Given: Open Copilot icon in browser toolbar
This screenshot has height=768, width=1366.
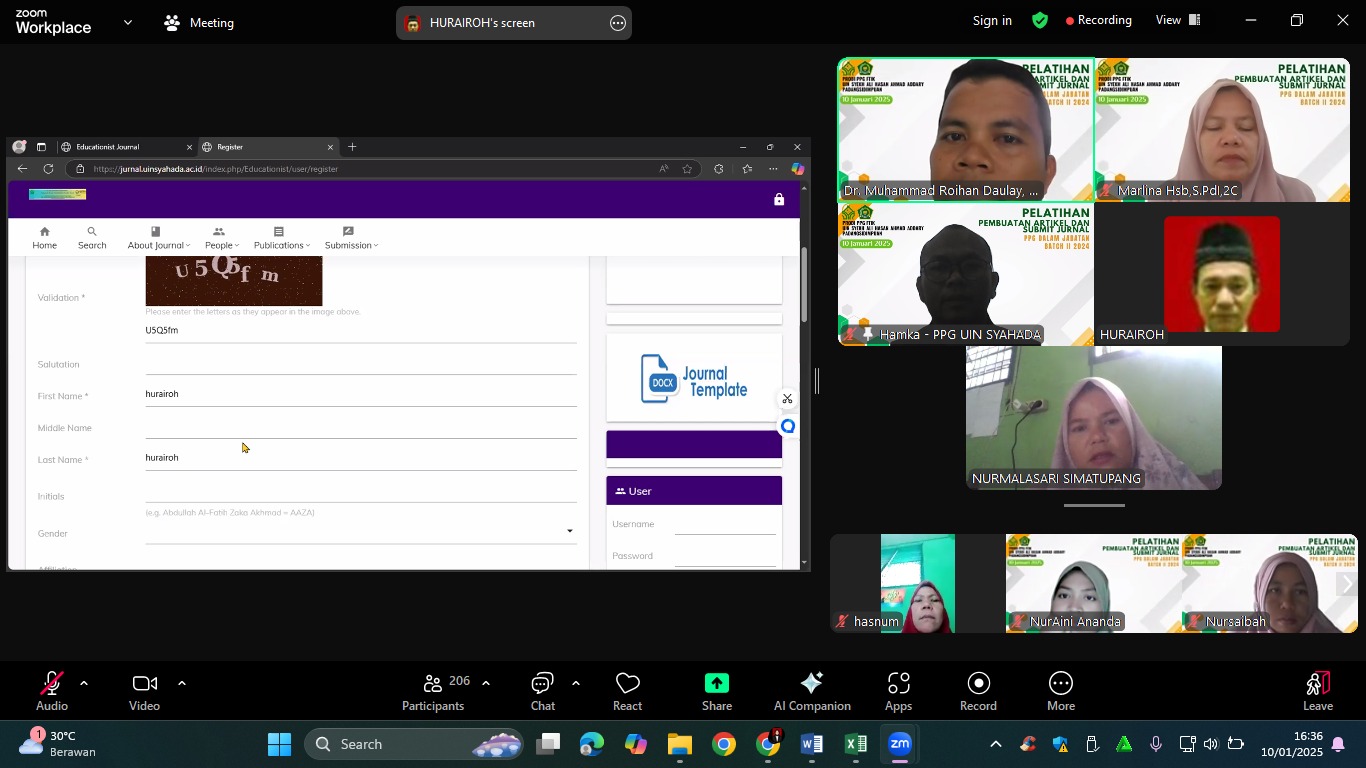Looking at the screenshot, I should pos(798,169).
